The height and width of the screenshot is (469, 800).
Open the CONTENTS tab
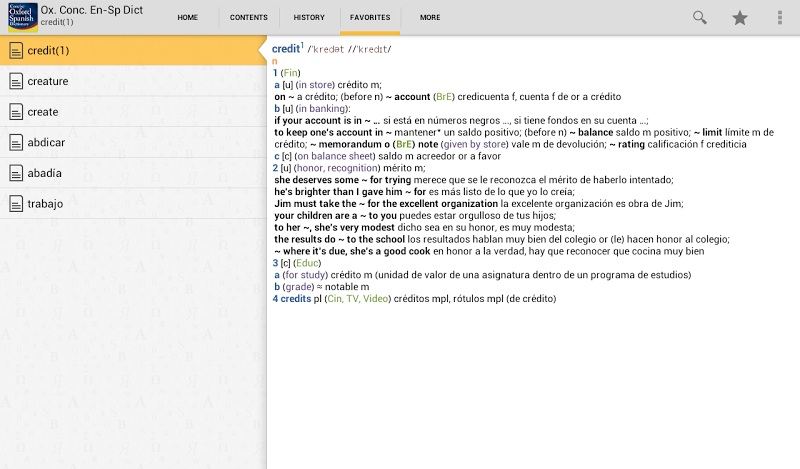[x=248, y=18]
